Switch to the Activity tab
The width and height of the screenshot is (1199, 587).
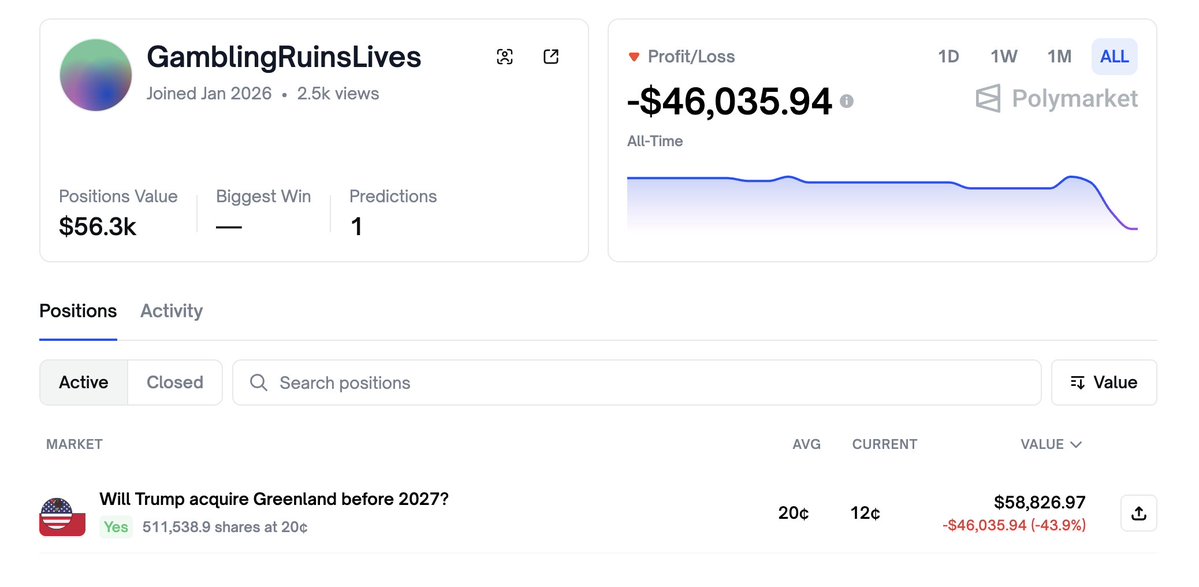[171, 311]
